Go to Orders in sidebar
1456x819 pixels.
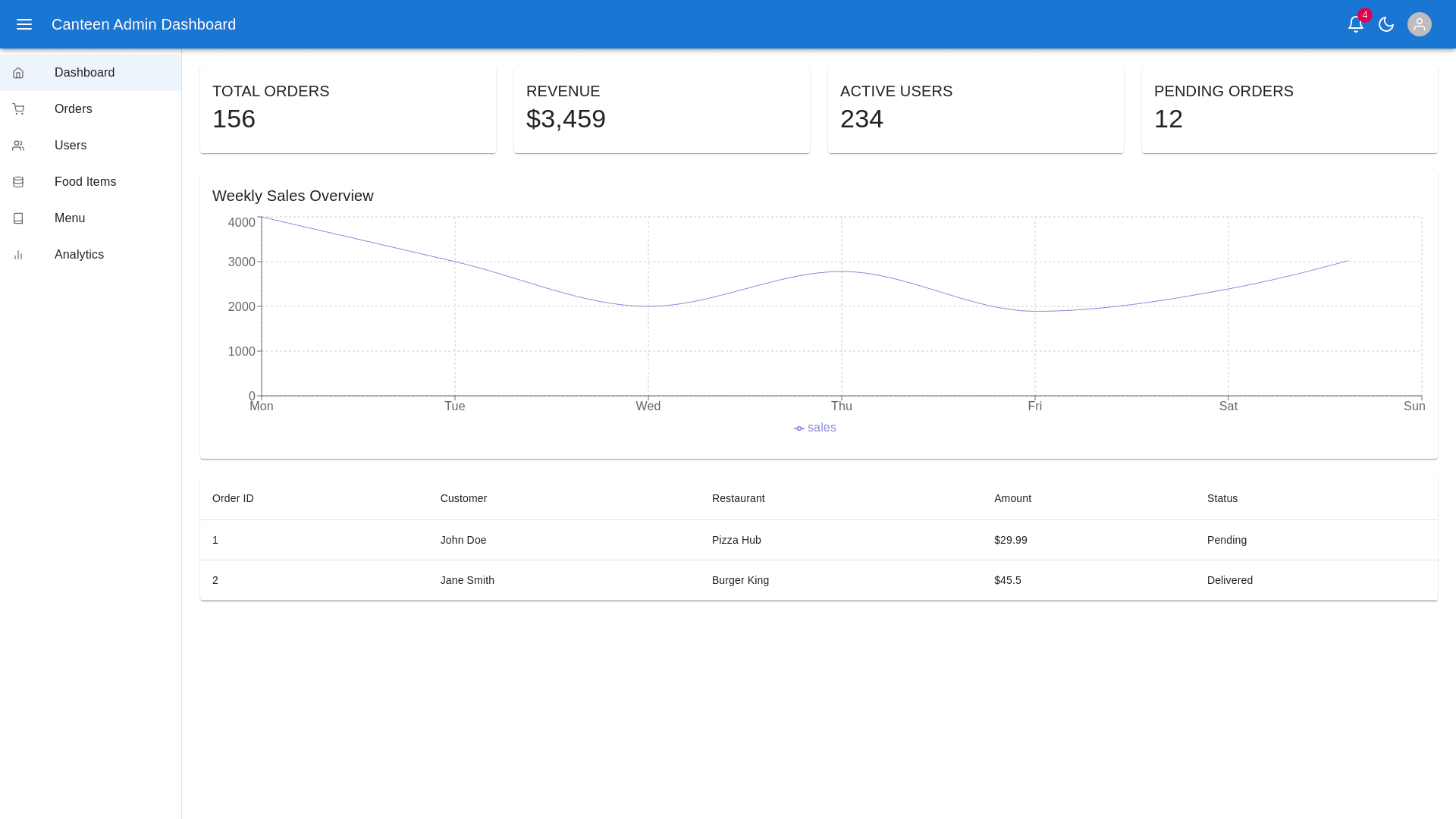coord(74,109)
